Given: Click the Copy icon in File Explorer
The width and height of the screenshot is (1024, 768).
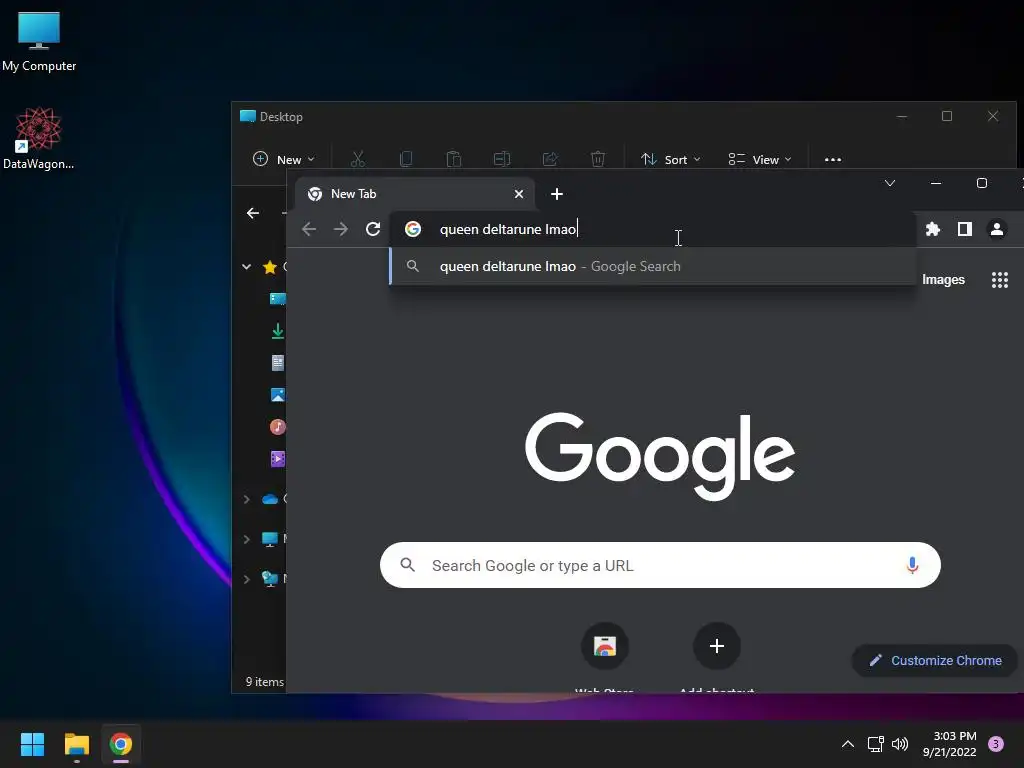Looking at the screenshot, I should 406,159.
